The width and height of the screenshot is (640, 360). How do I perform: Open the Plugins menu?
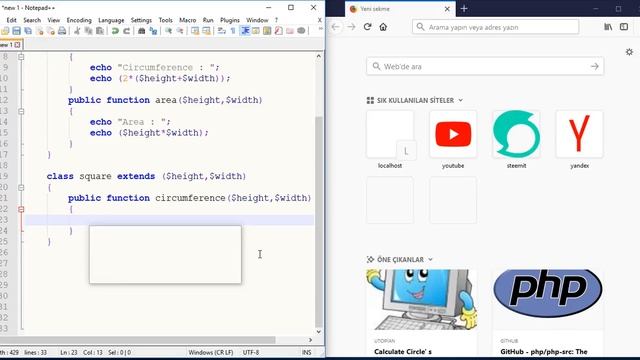(230, 20)
